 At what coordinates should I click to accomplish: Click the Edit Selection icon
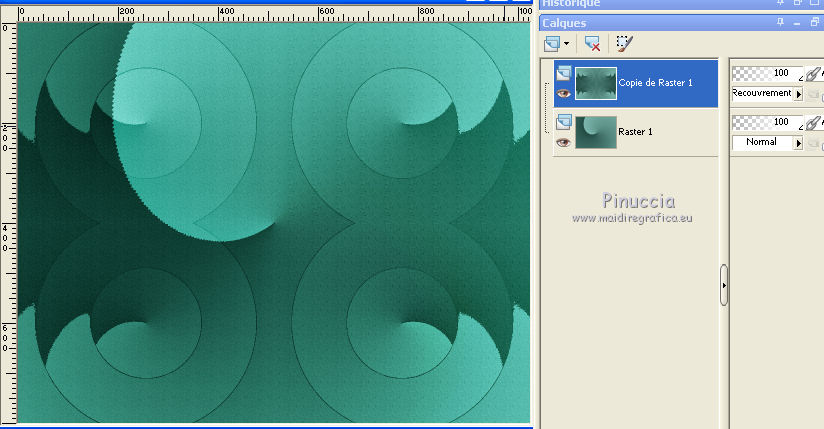point(624,44)
